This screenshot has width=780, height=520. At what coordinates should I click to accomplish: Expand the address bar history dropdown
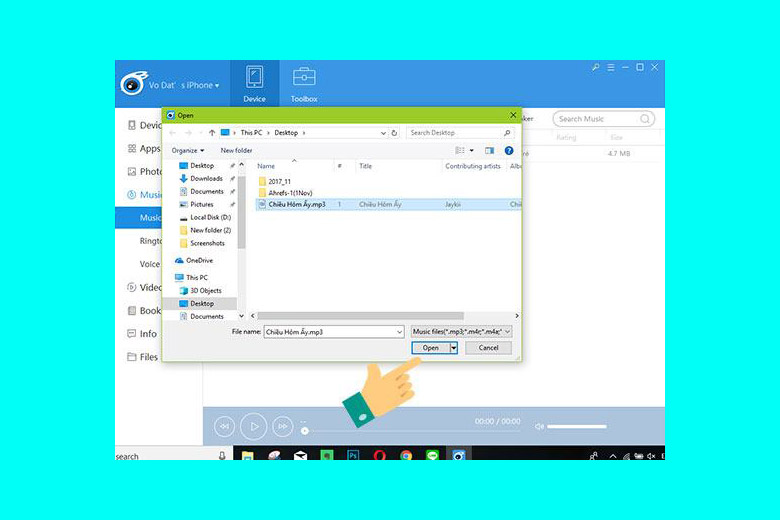click(383, 133)
